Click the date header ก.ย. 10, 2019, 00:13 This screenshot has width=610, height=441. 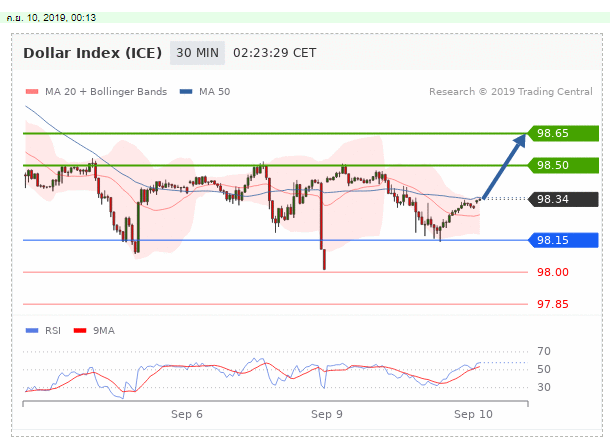point(51,18)
